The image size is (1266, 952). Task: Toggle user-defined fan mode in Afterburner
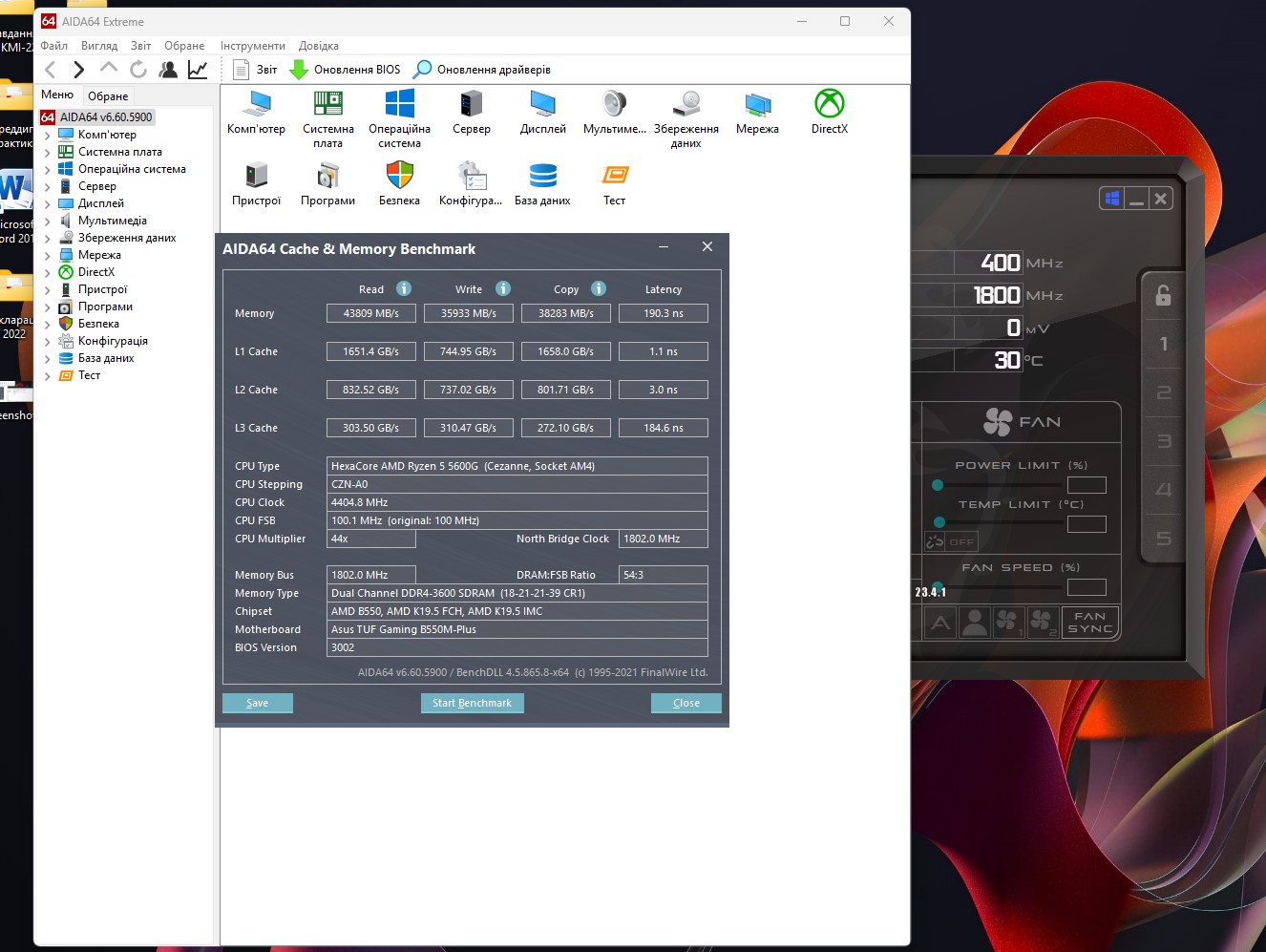pos(975,624)
